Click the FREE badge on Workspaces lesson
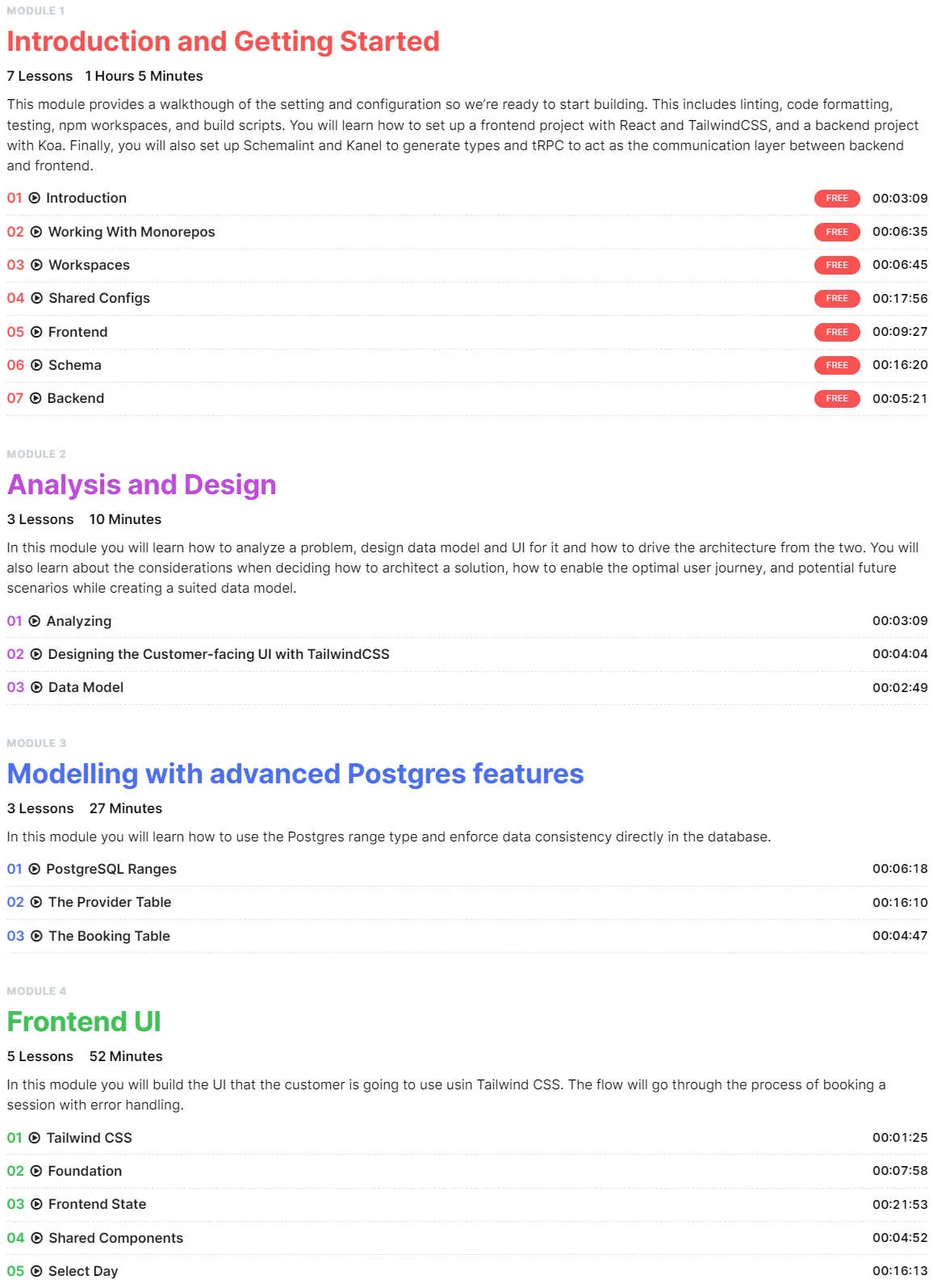The width and height of the screenshot is (933, 1288). [837, 265]
